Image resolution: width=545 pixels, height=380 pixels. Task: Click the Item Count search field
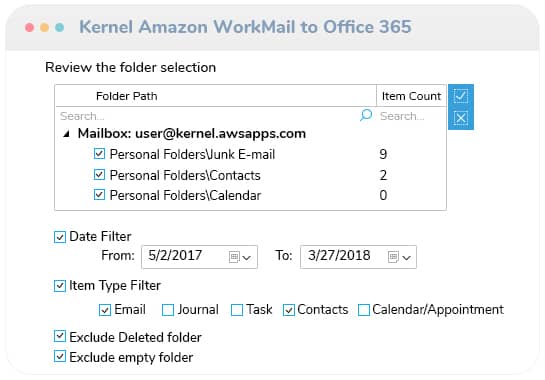coord(411,116)
